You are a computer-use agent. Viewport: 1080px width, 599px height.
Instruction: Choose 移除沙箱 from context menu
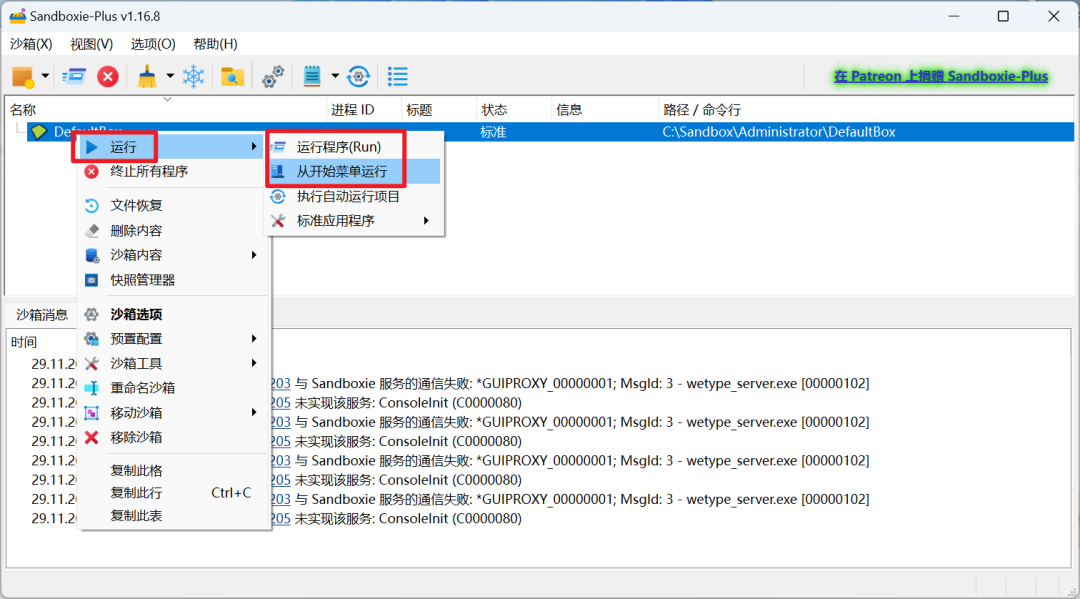pyautogui.click(x=172, y=437)
